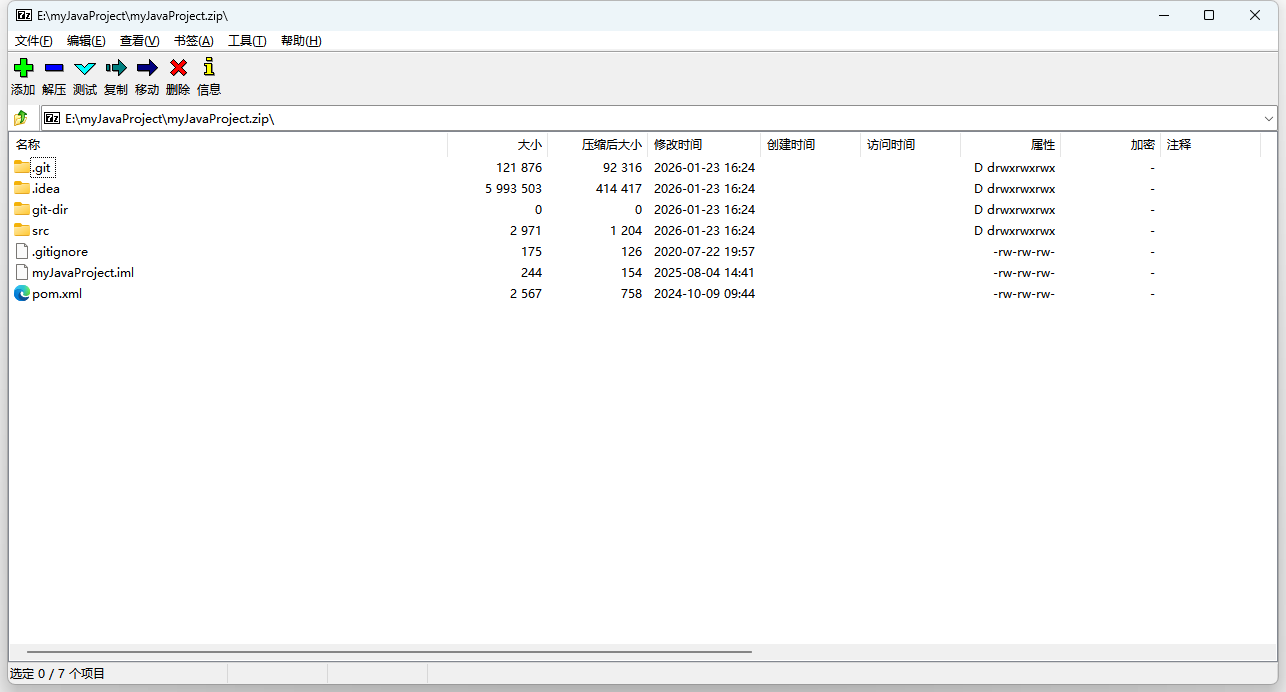Select the pom.xml file

[x=57, y=294]
